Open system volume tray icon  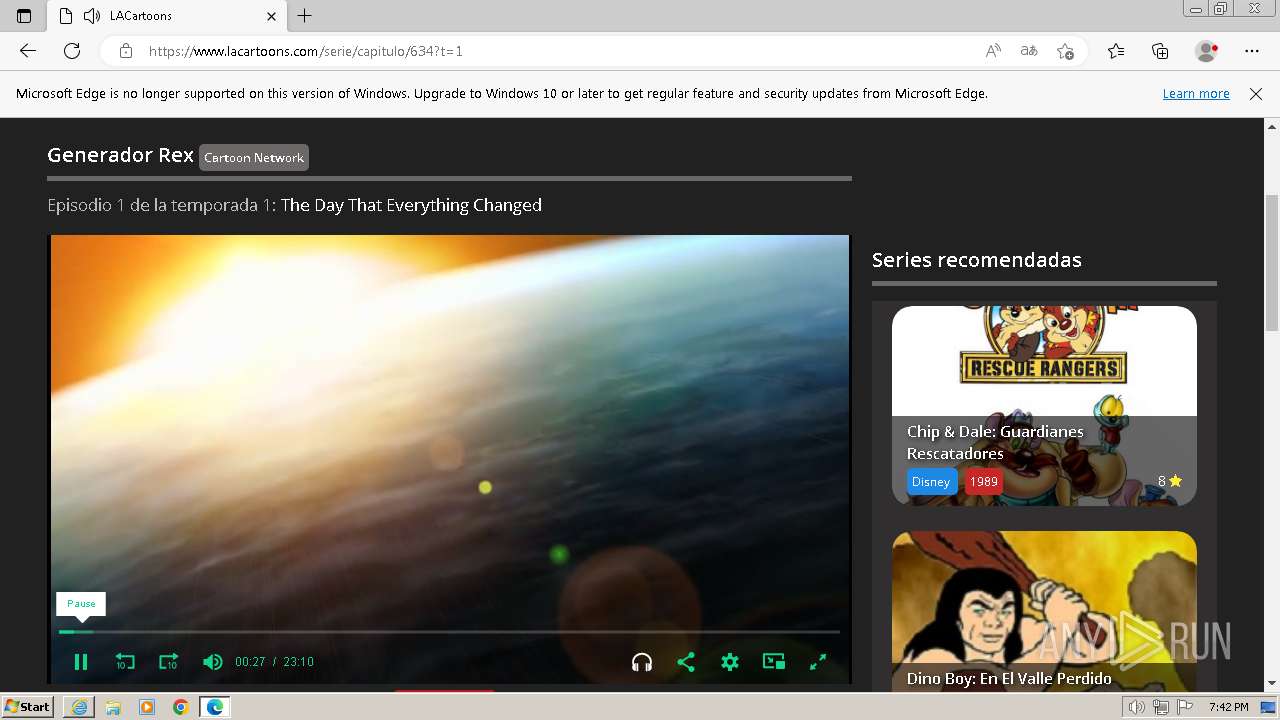[x=1137, y=707]
